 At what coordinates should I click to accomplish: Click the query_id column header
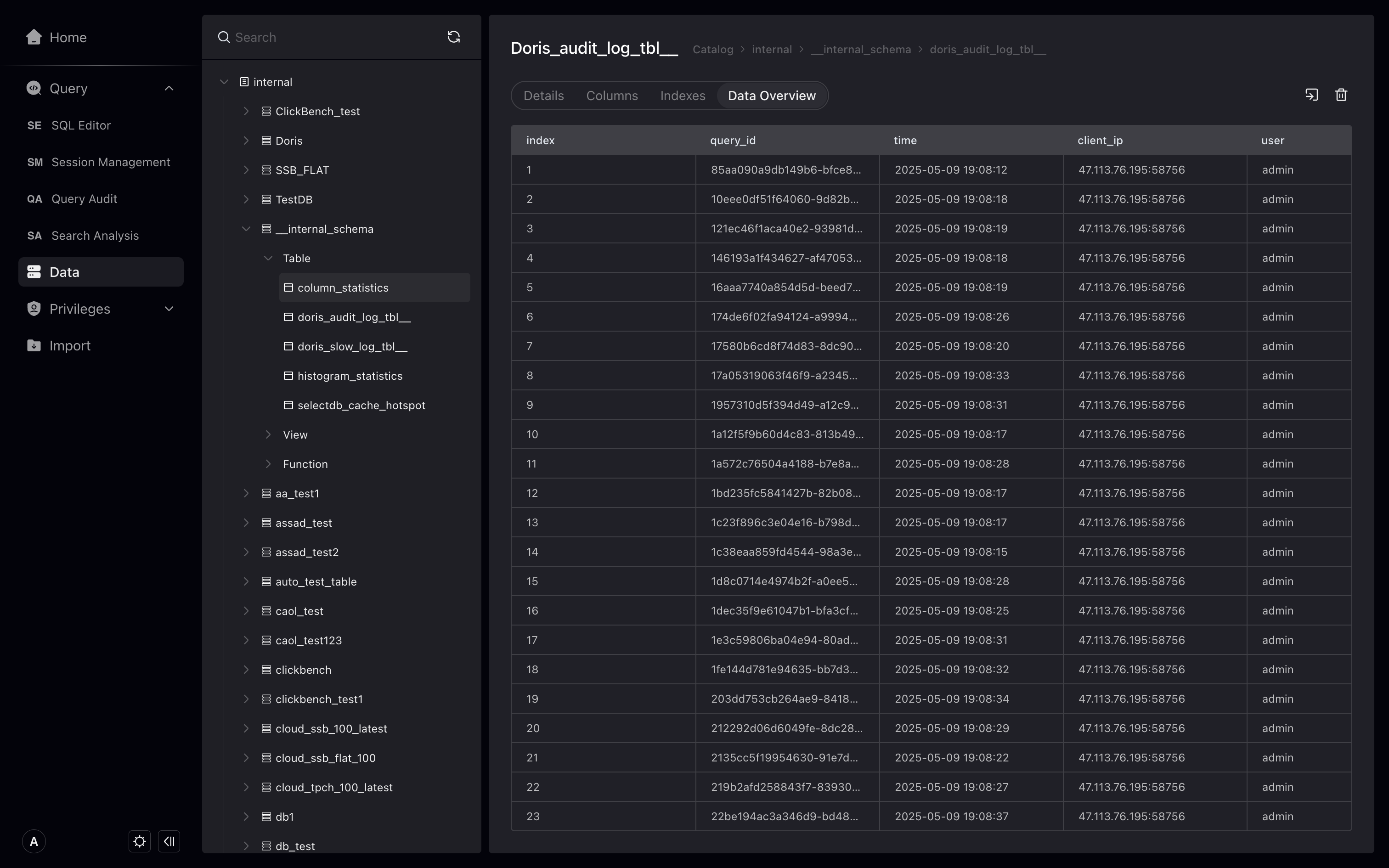click(x=732, y=141)
